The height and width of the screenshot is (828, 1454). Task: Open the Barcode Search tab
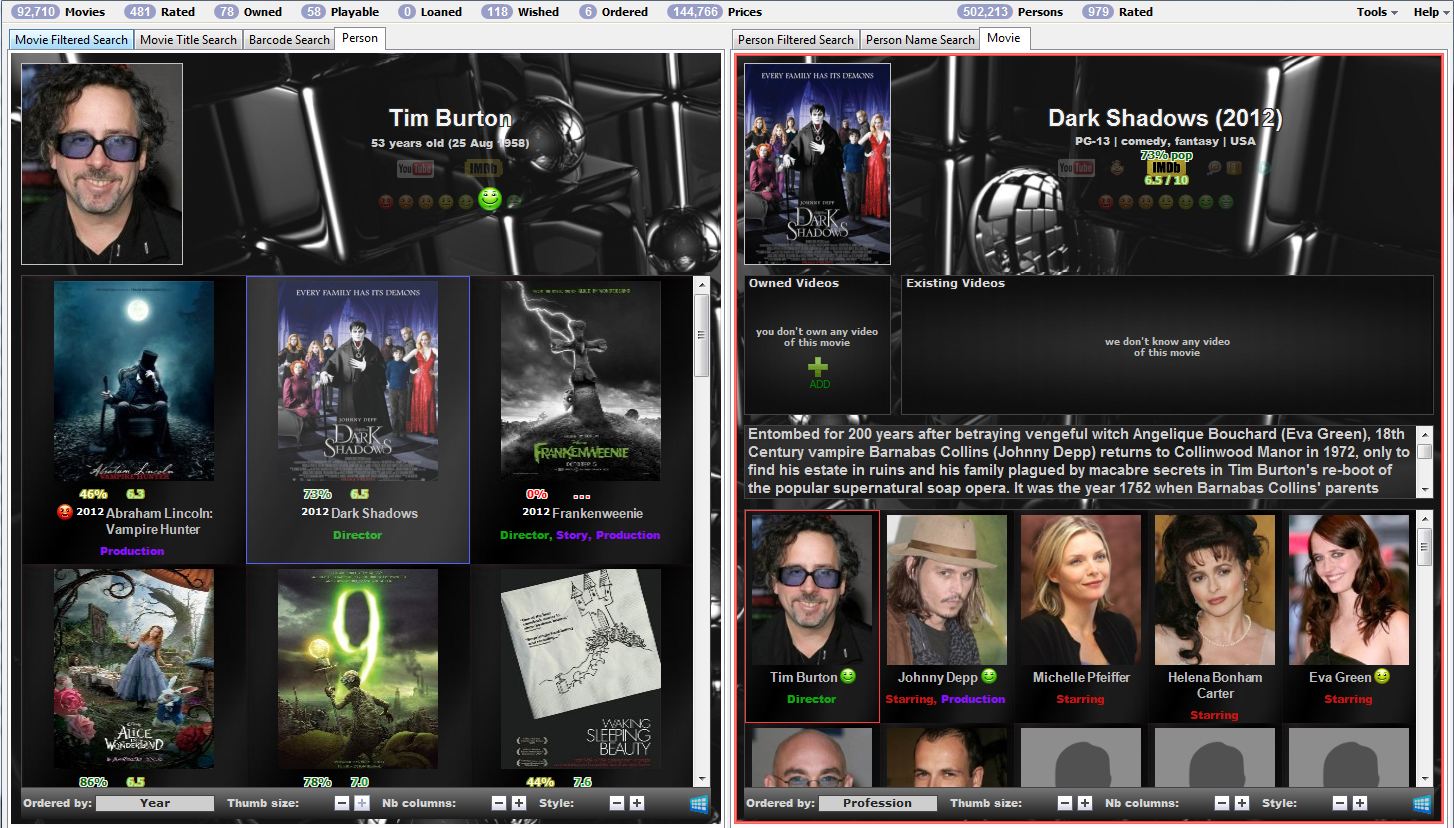[x=289, y=40]
